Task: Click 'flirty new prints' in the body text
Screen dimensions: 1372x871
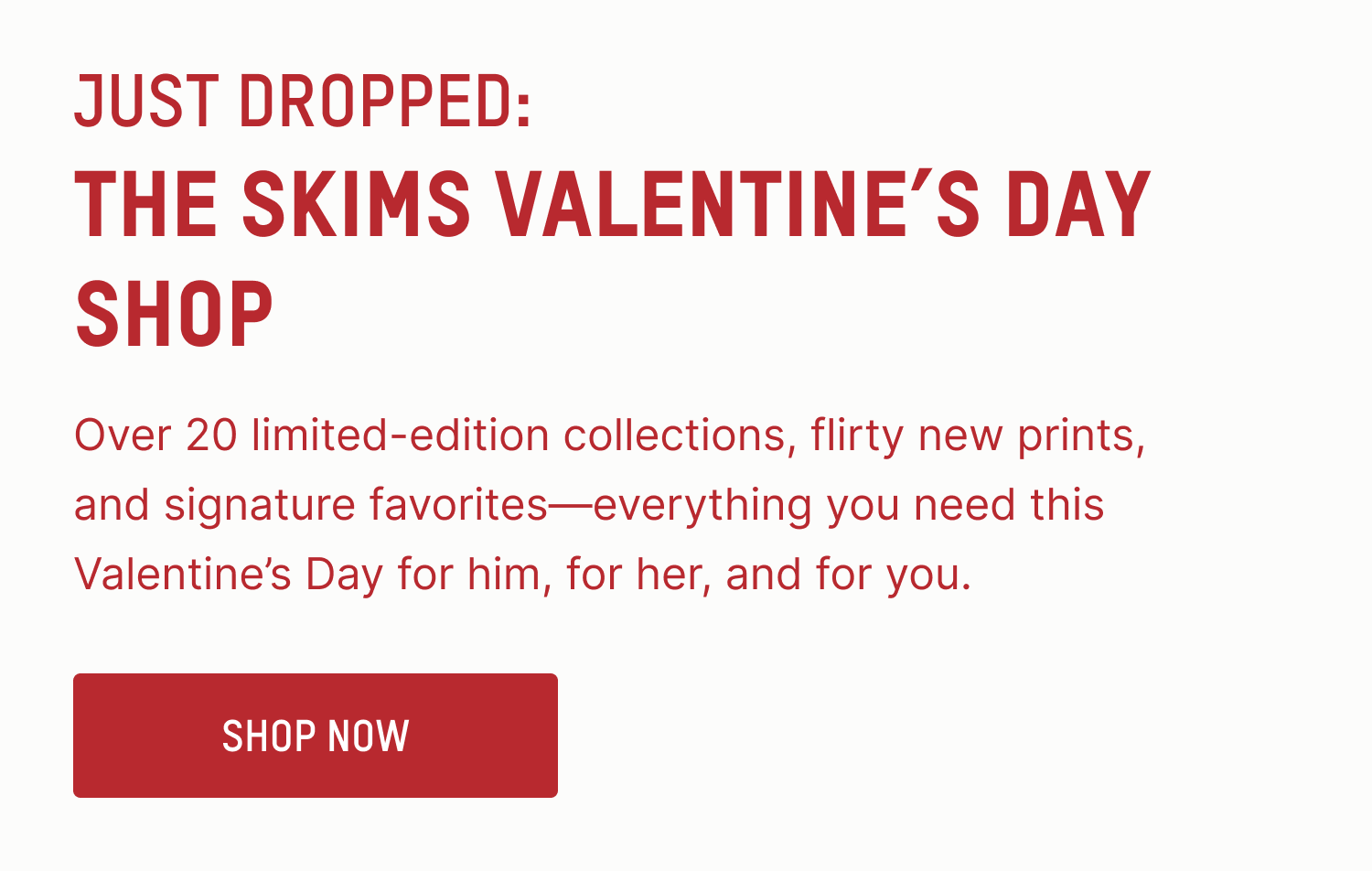Action: coord(979,436)
